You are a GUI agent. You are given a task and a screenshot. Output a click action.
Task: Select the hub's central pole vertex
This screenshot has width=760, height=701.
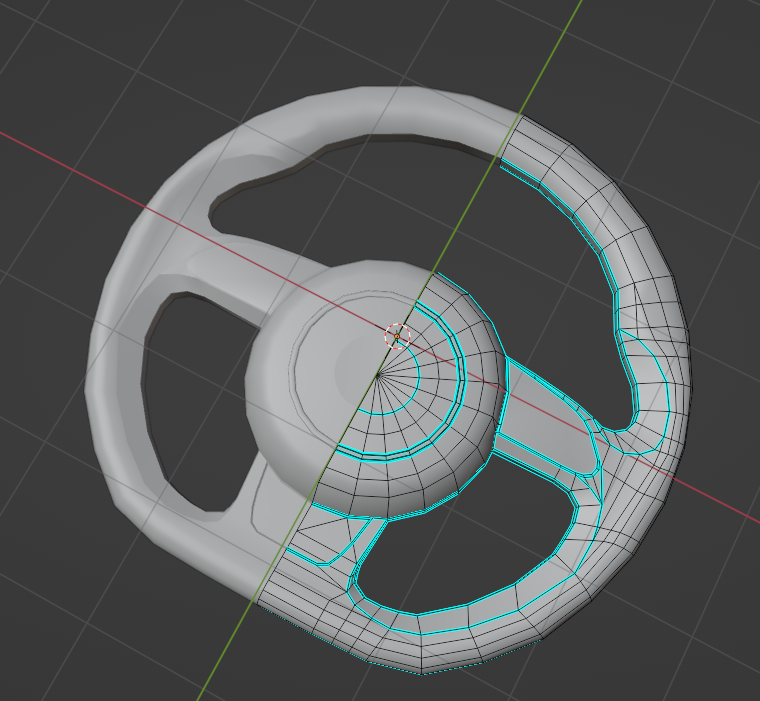pyautogui.click(x=378, y=375)
